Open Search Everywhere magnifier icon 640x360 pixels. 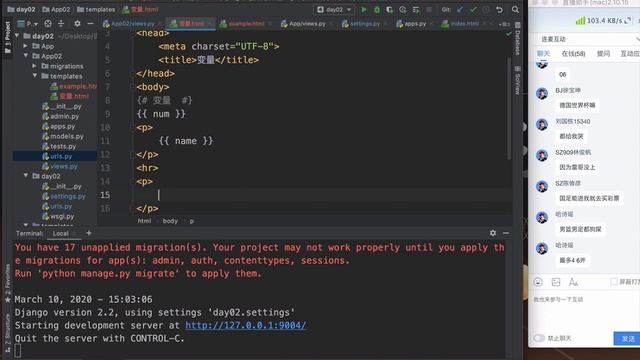tap(515, 9)
